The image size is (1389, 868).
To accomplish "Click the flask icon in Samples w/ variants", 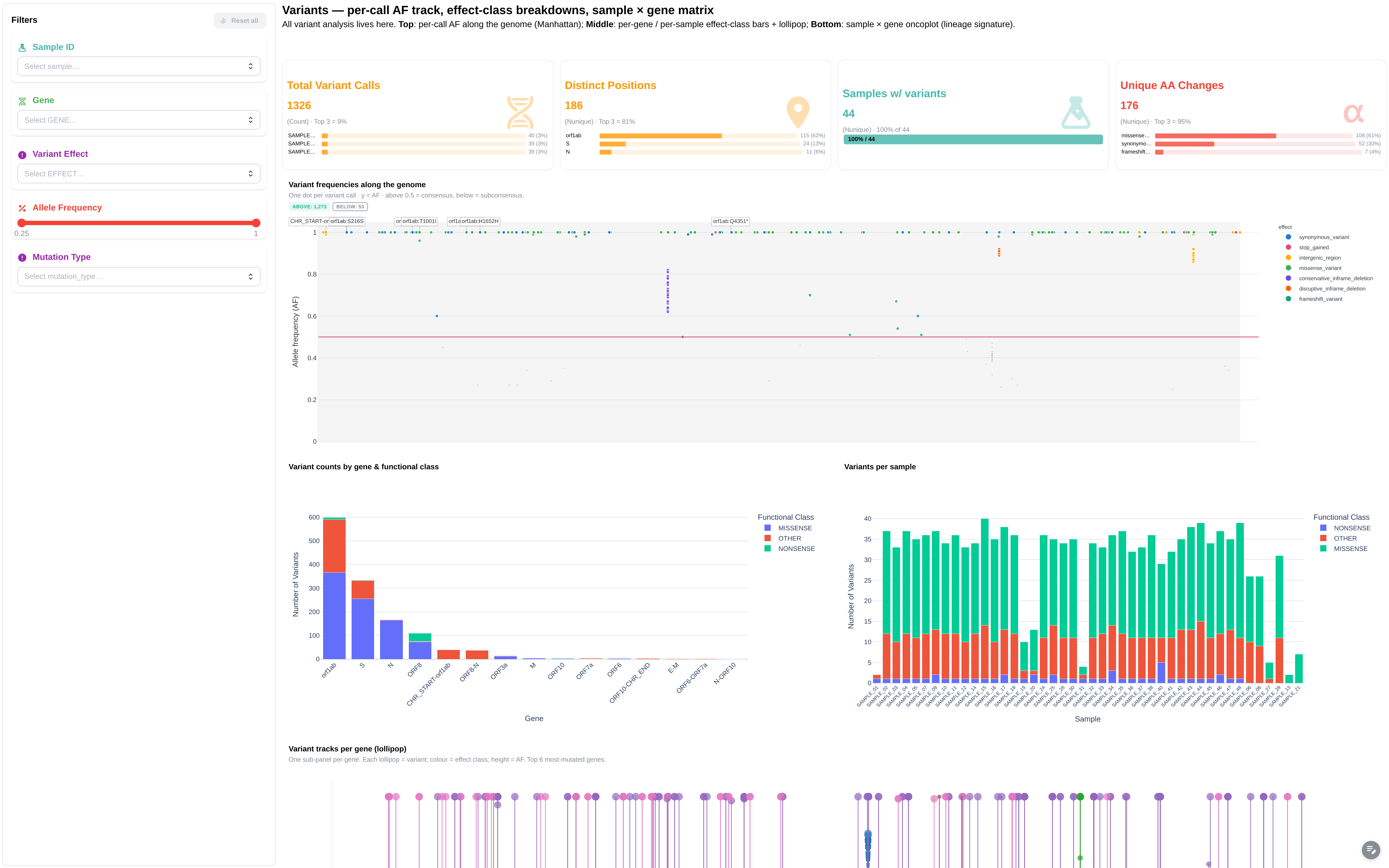I will pyautogui.click(x=1076, y=113).
